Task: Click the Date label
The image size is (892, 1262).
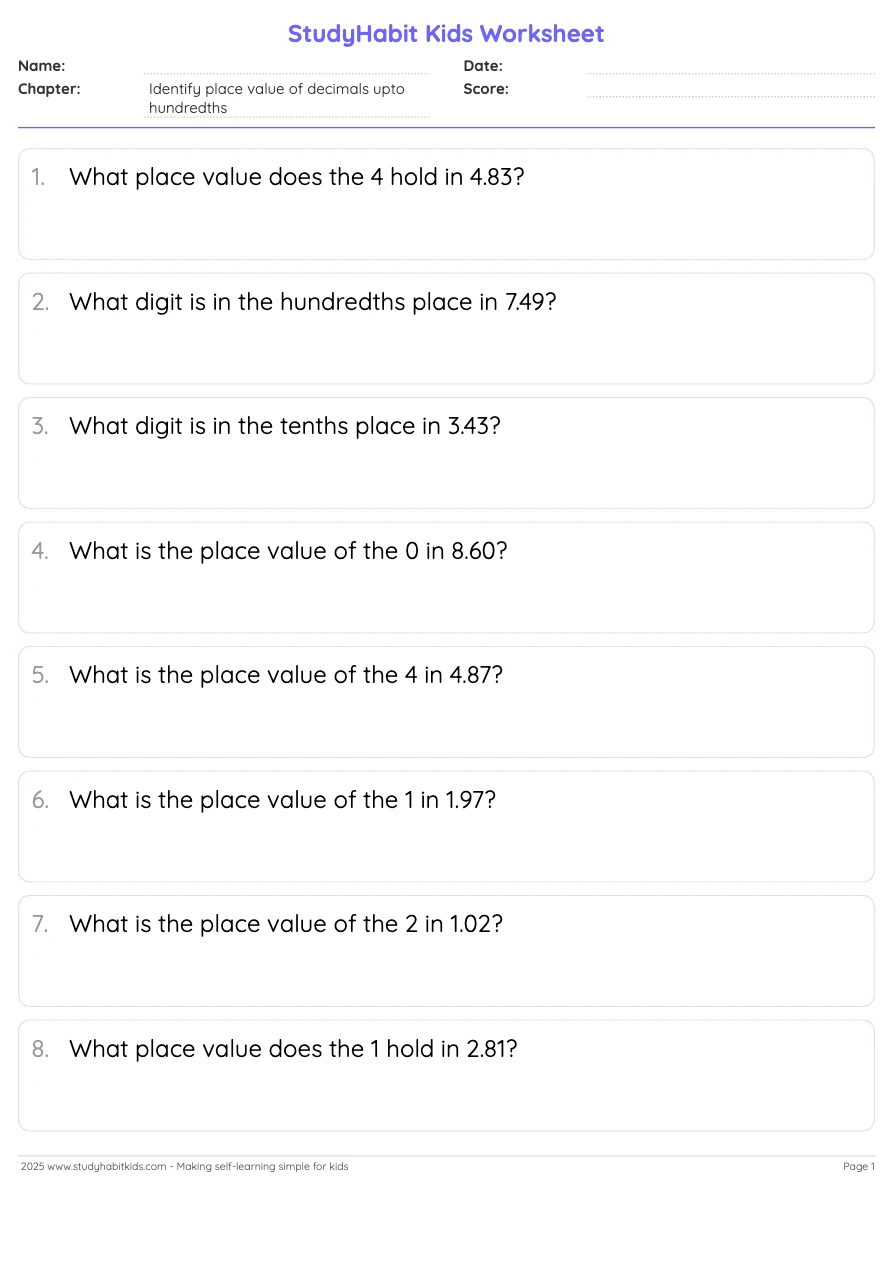Action: pyautogui.click(x=483, y=66)
